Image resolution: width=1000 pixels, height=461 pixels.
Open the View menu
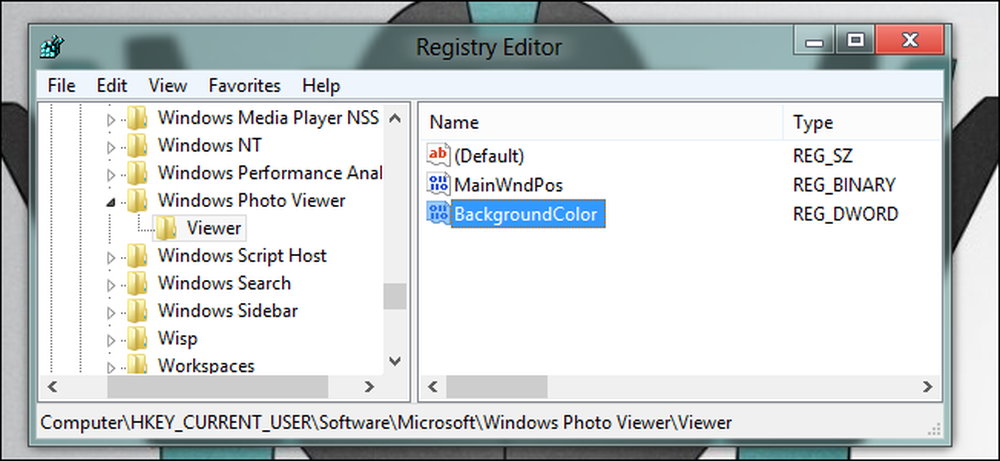click(x=168, y=85)
